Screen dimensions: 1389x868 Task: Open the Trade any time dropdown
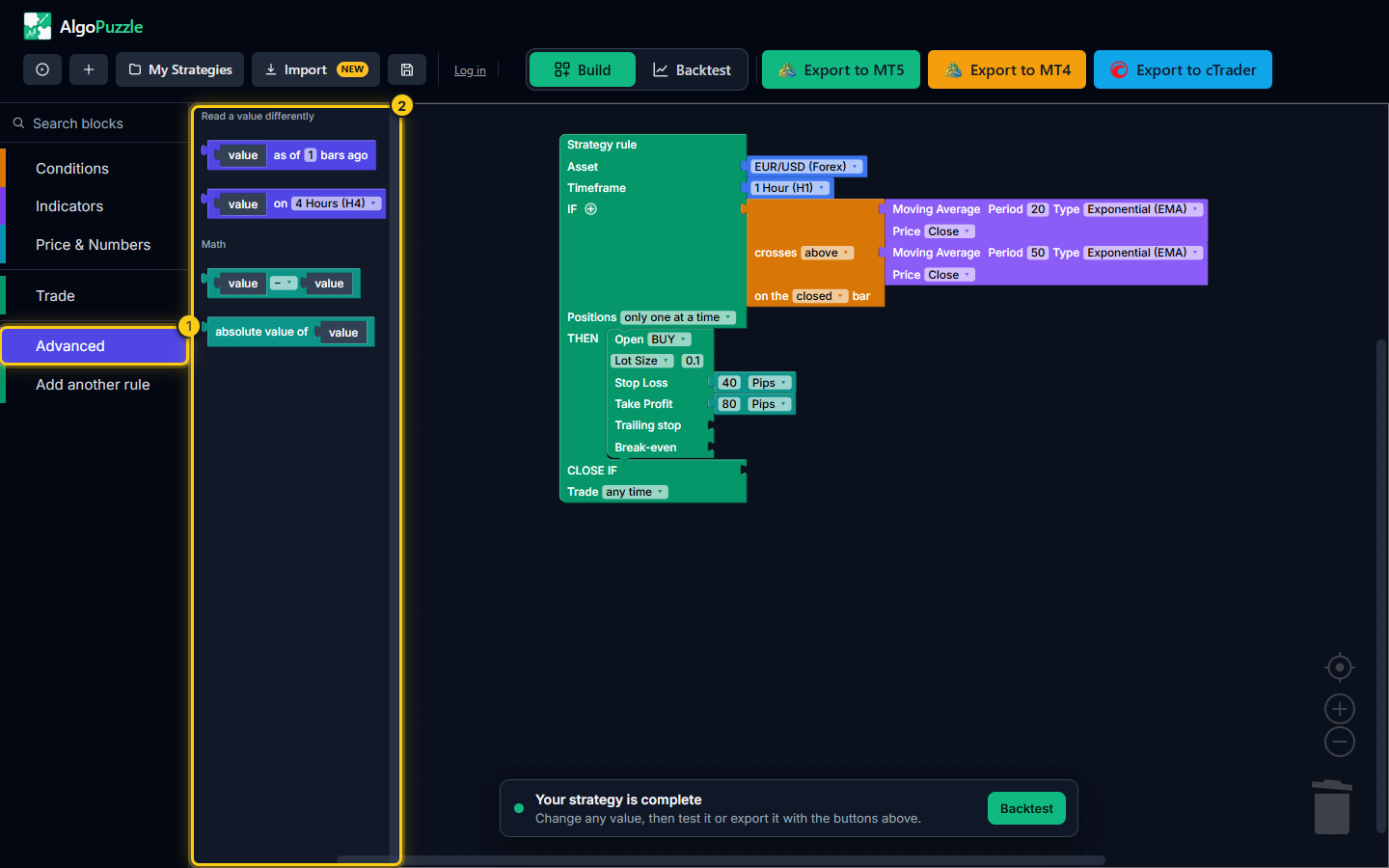tap(635, 492)
